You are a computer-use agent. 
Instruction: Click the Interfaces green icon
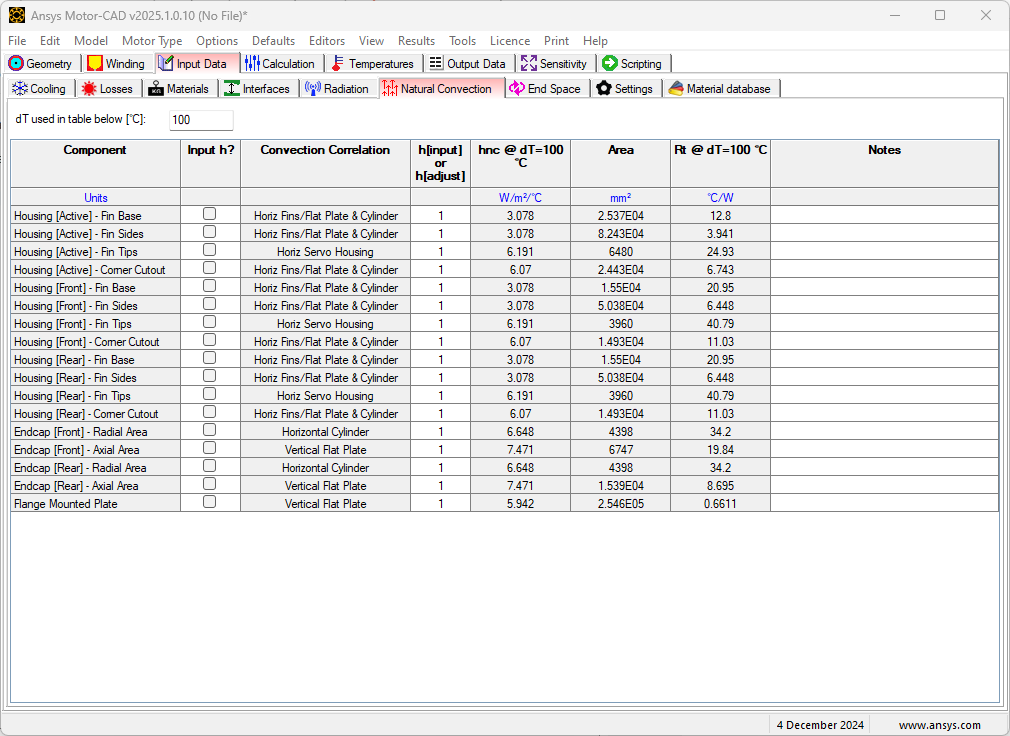point(232,88)
